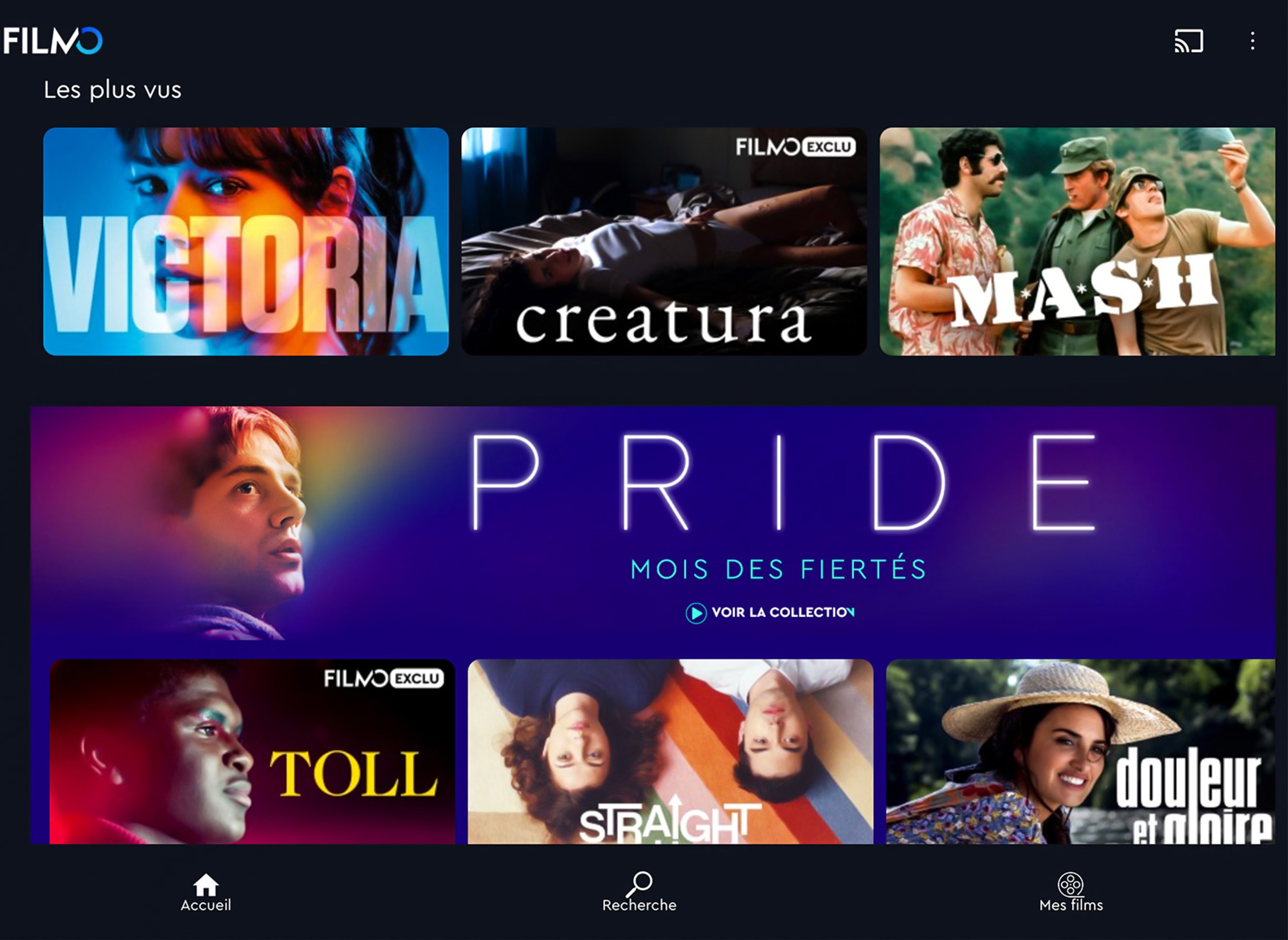Click the FILMO logo

53,41
